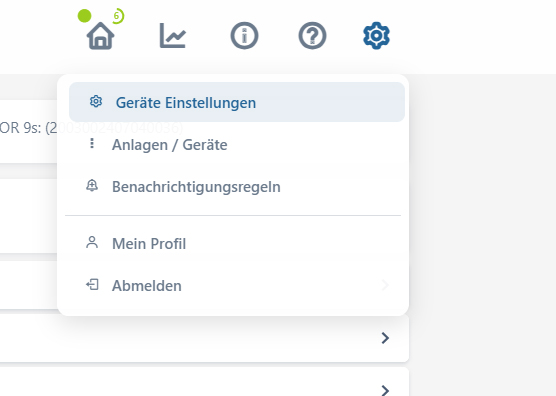Click the vertical dots icon beside Anlagen / Geräte
Image resolution: width=556 pixels, height=396 pixels.
point(92,143)
